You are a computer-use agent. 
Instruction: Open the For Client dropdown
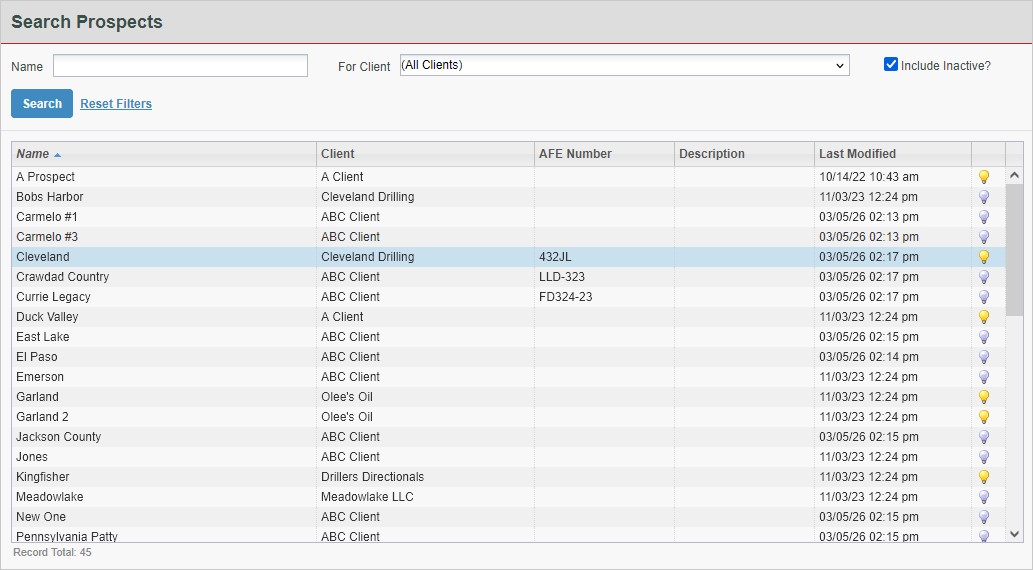[624, 66]
